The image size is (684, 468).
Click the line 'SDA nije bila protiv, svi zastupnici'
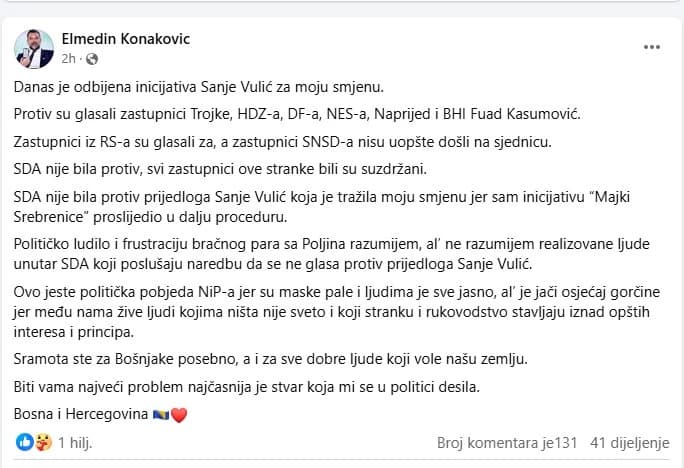(220, 169)
